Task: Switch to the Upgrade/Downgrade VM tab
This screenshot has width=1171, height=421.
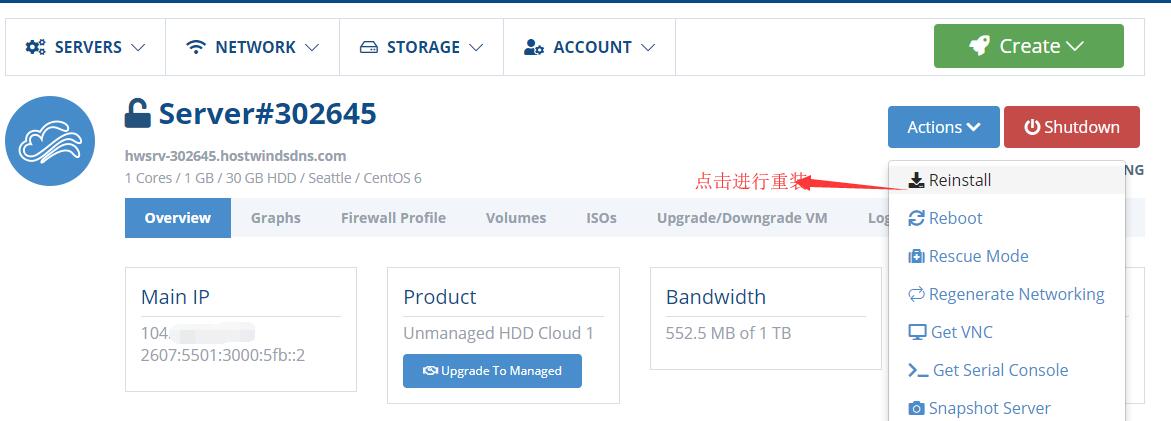Action: point(742,218)
